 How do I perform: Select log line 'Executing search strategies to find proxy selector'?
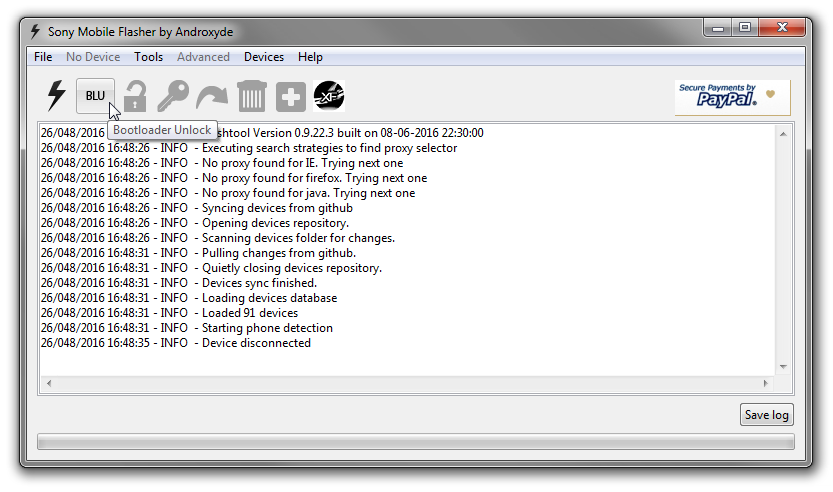(249, 148)
